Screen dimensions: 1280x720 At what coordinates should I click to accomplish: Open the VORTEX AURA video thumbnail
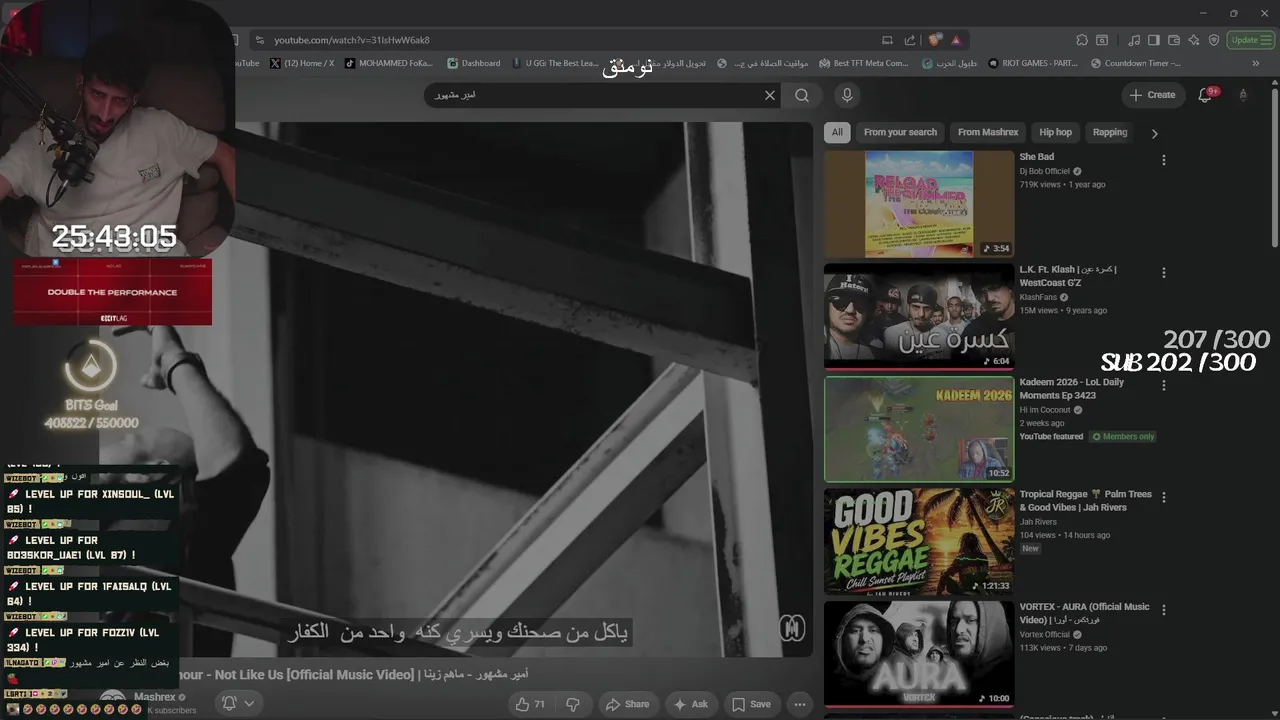pos(919,654)
